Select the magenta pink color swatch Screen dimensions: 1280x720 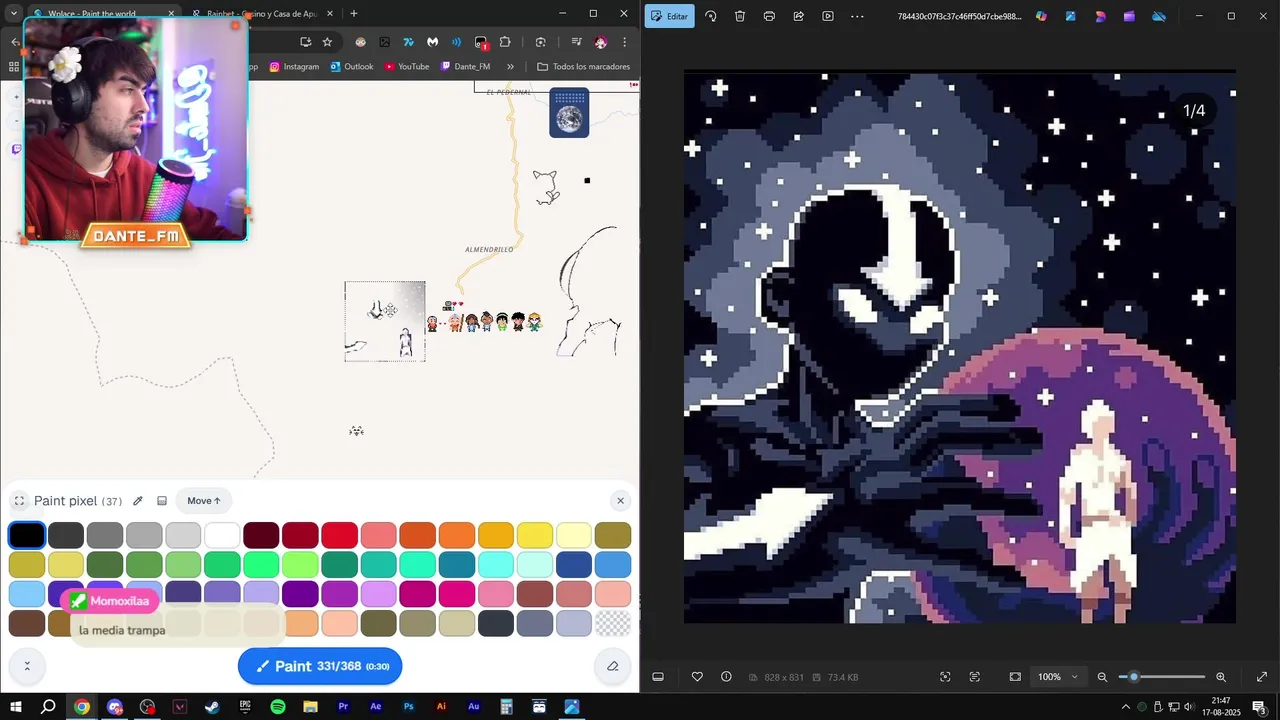pos(457,594)
